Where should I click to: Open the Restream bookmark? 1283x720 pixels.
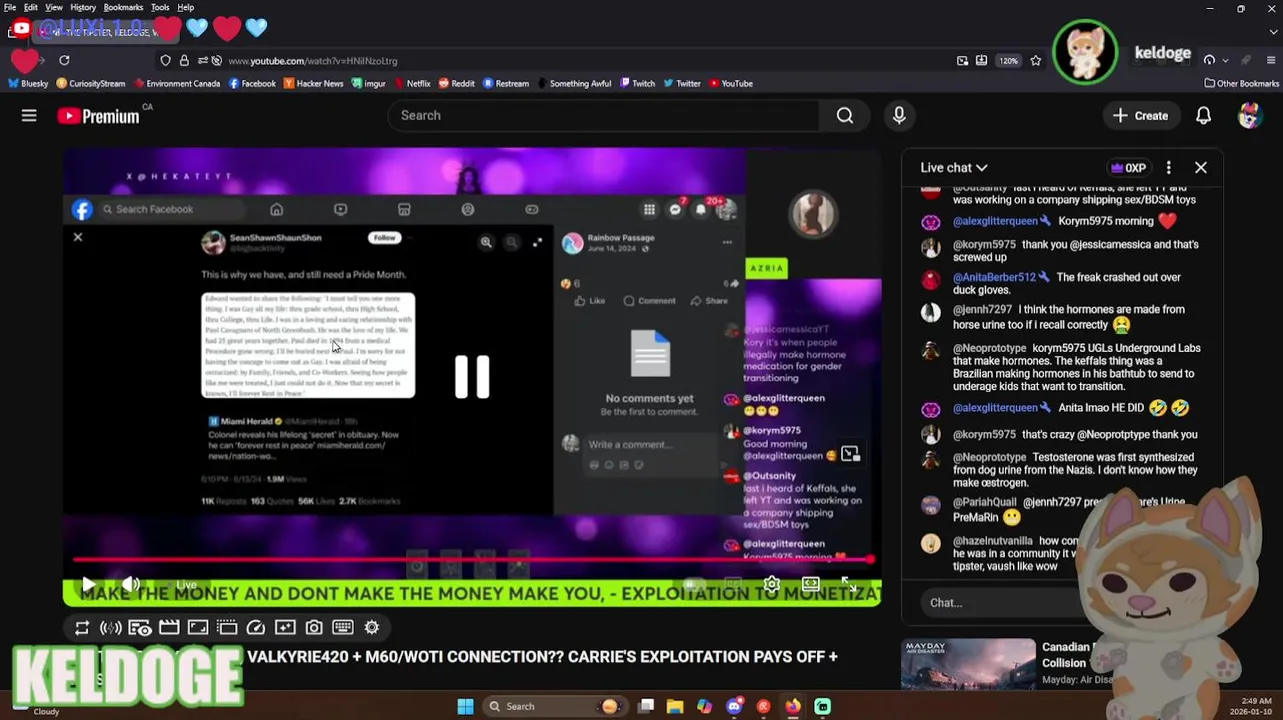(x=505, y=83)
